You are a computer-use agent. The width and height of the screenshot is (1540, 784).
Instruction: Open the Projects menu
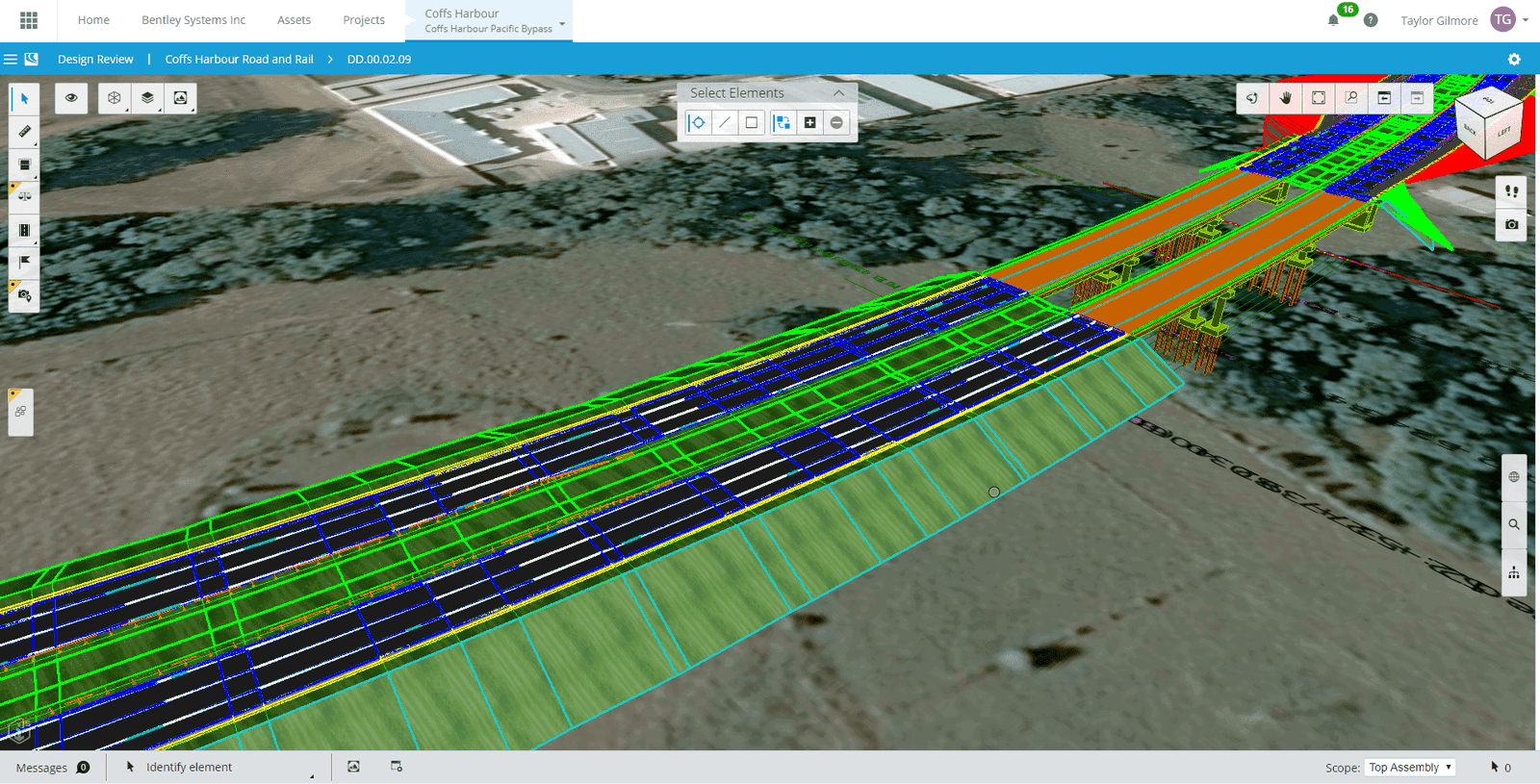364,20
